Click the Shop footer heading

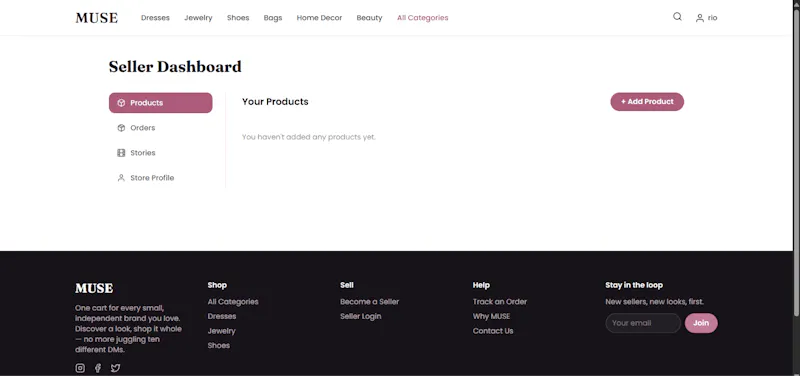pyautogui.click(x=217, y=285)
